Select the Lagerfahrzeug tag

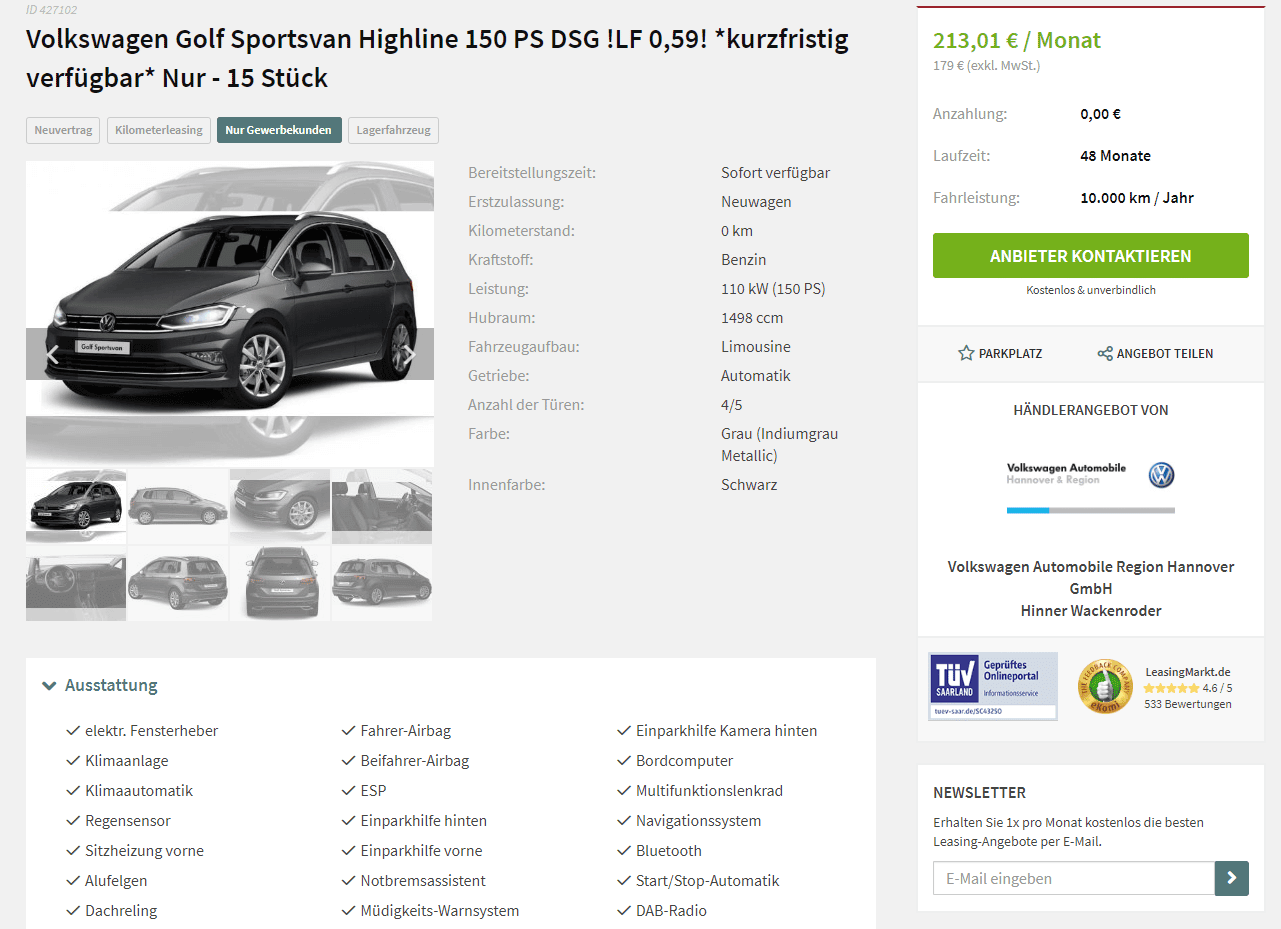393,130
